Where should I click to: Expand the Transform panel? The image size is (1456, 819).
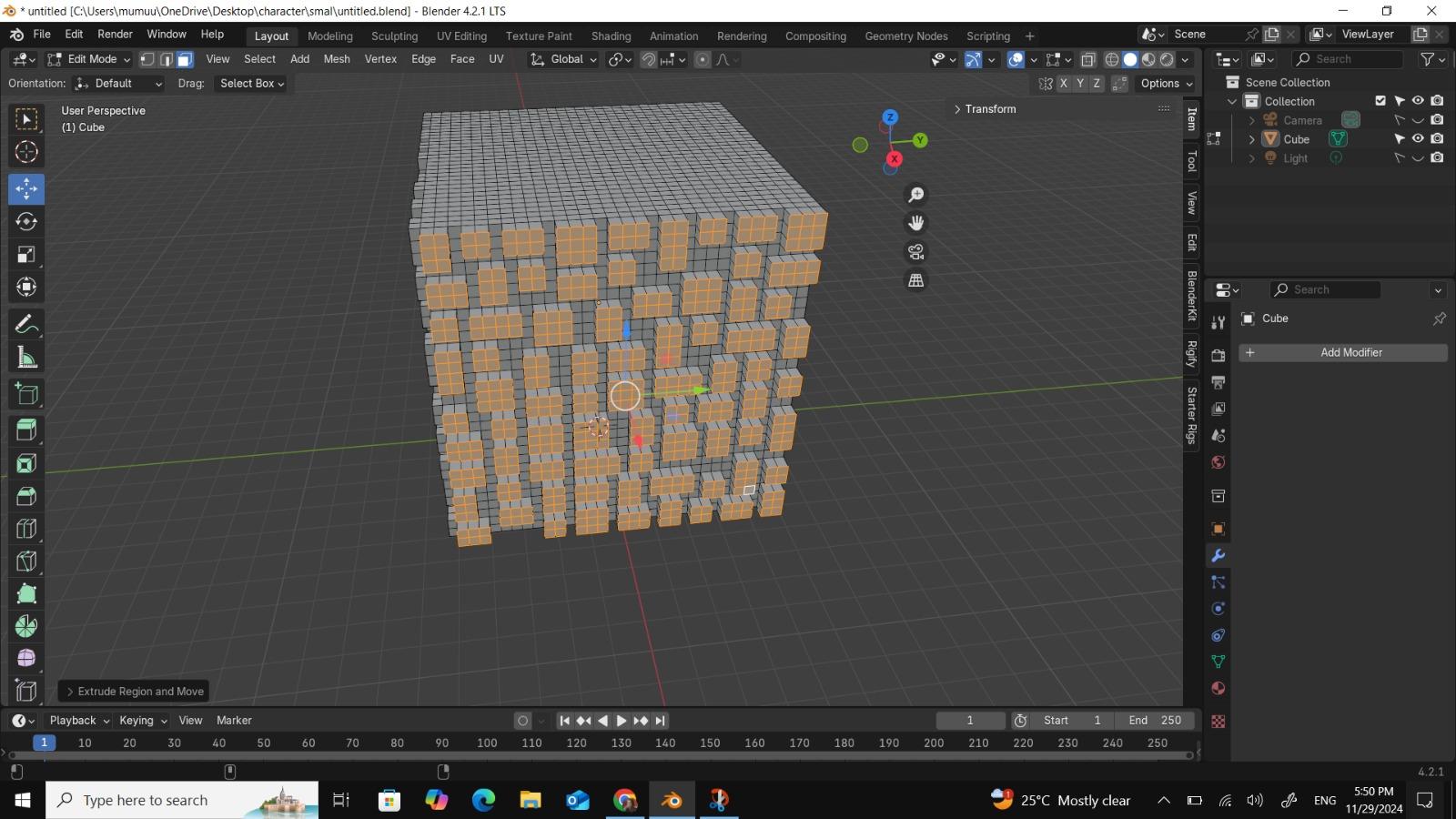pos(985,109)
